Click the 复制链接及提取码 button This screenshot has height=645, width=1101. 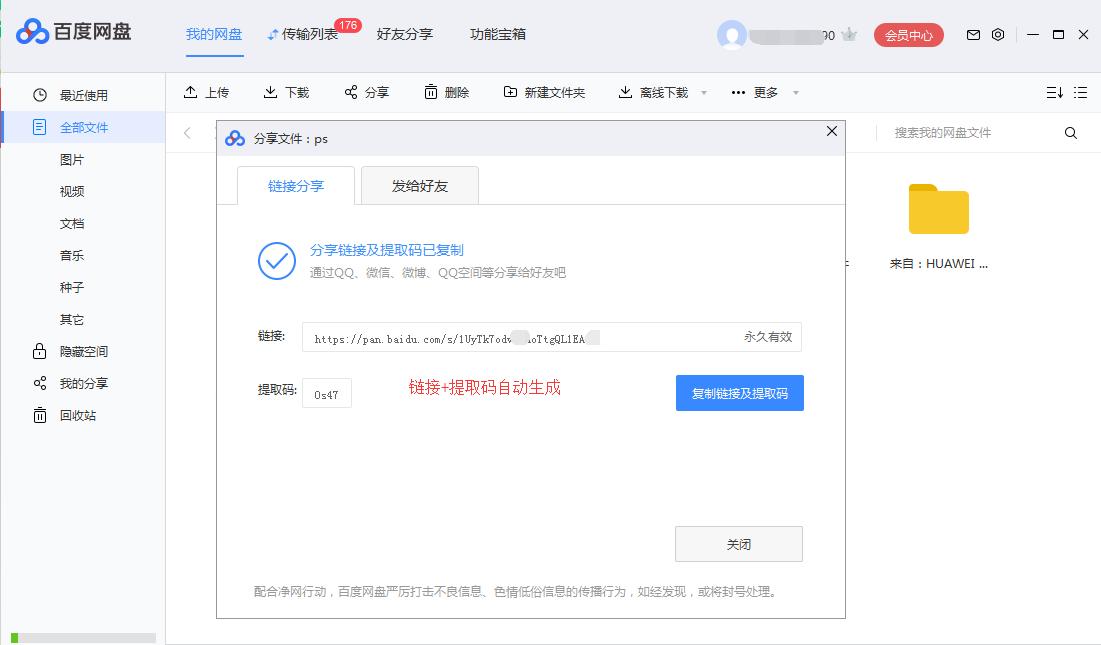point(739,393)
